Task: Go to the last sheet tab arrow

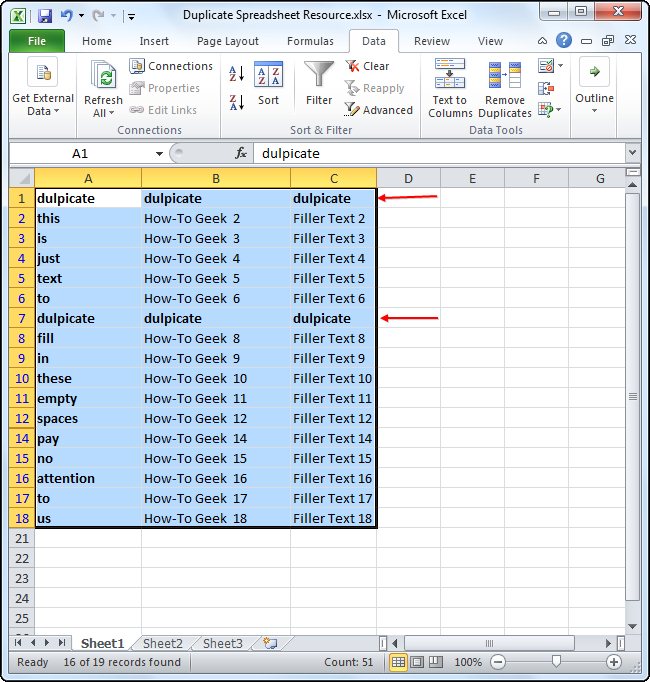Action: 62,642
